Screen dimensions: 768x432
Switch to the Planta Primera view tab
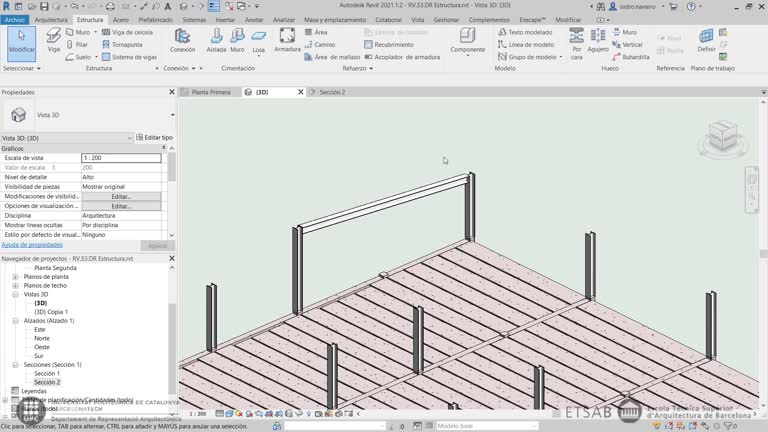(210, 92)
